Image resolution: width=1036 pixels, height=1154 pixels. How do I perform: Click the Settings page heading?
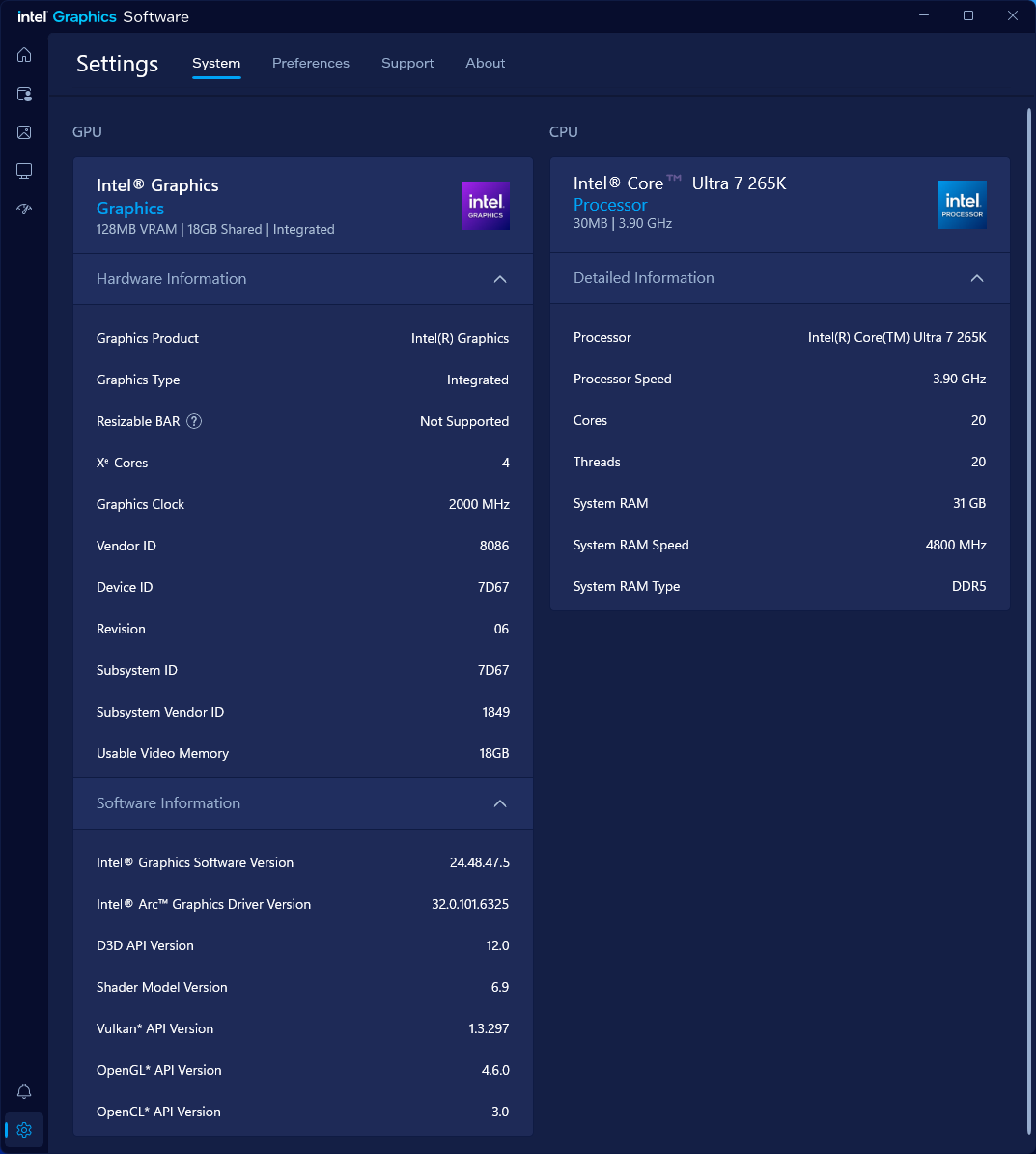tap(117, 64)
